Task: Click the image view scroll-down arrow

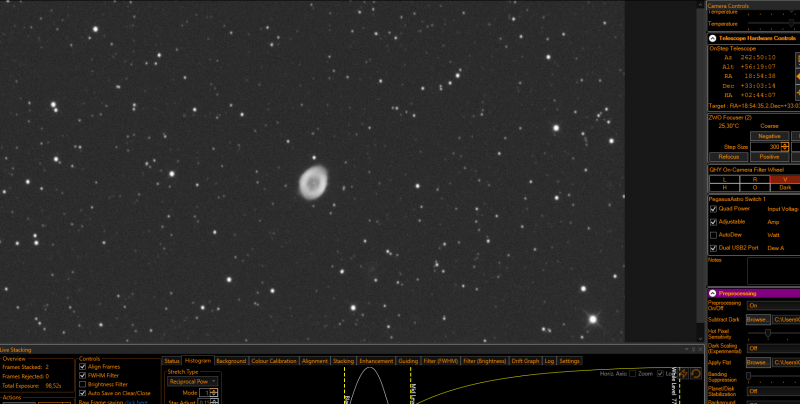Action: tap(700, 339)
